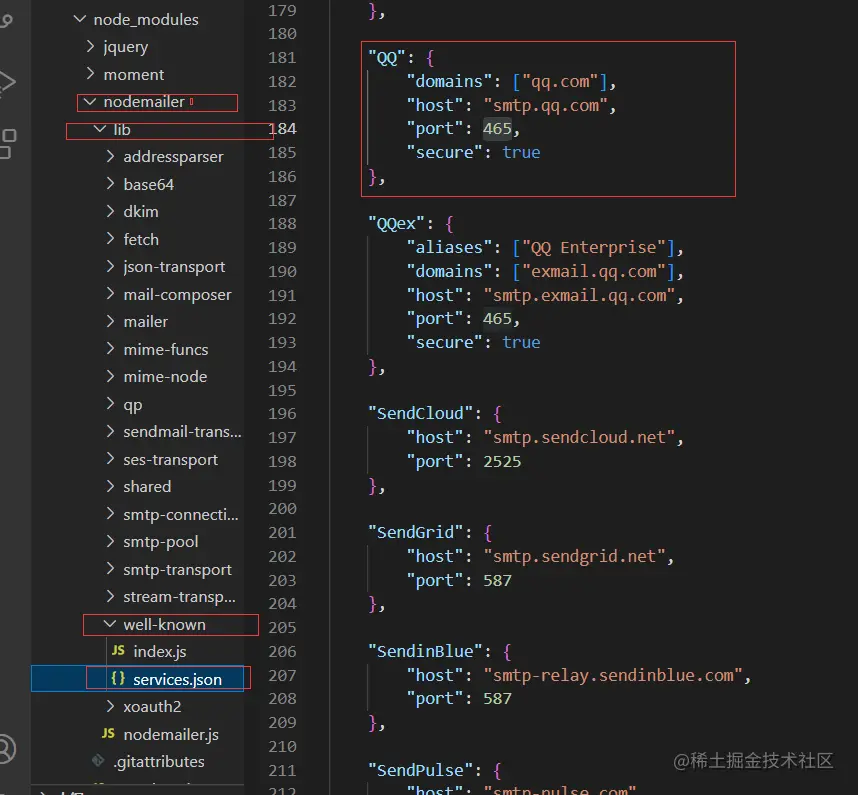Click the "smtp.qq.com" host value

546,105
